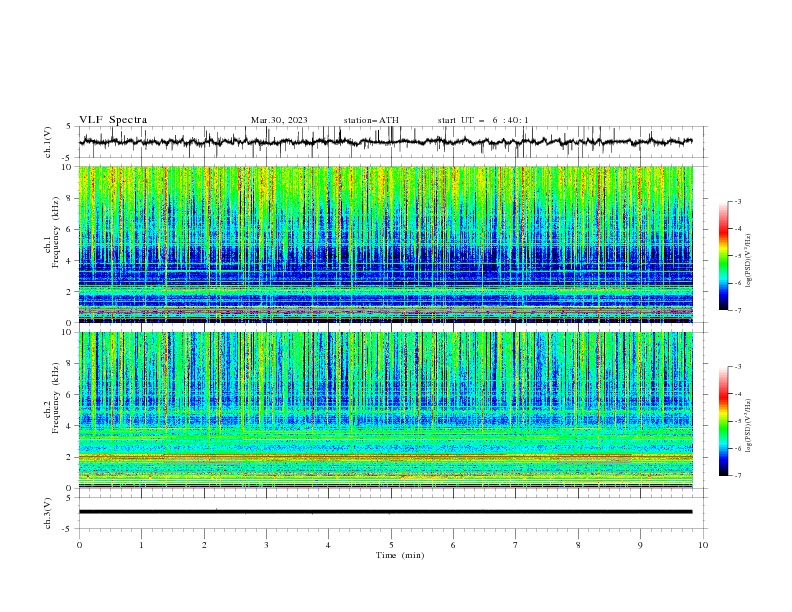Click the upper PSD color scale bar
Screen dimensions: 792x612
pyautogui.click(x=724, y=256)
